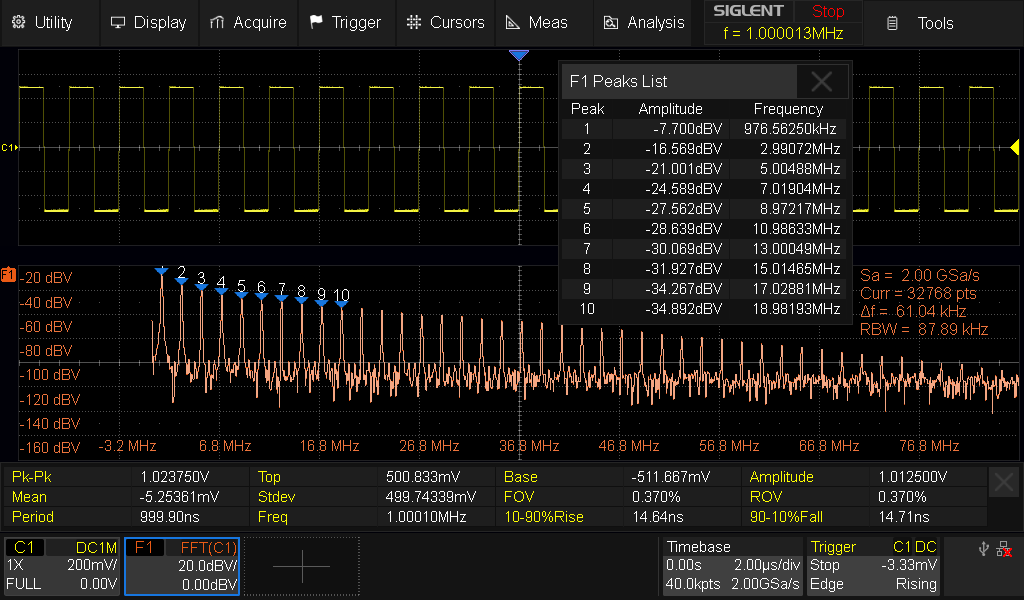Click the USB network status icon
The image size is (1024, 600).
(983, 549)
